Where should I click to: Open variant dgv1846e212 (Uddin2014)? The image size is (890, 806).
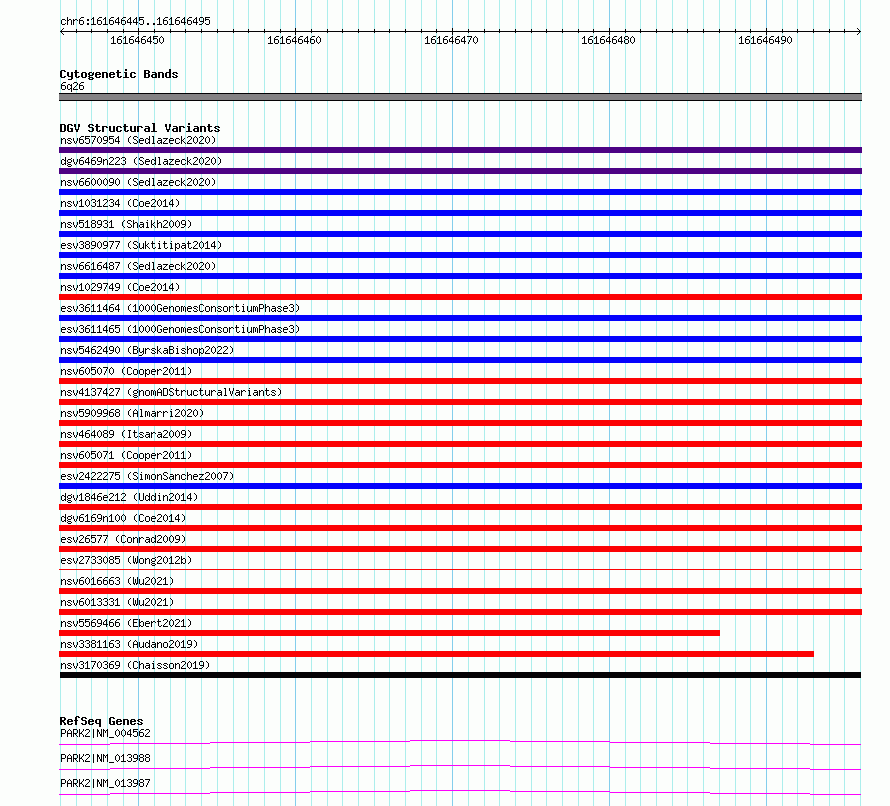tap(129, 497)
